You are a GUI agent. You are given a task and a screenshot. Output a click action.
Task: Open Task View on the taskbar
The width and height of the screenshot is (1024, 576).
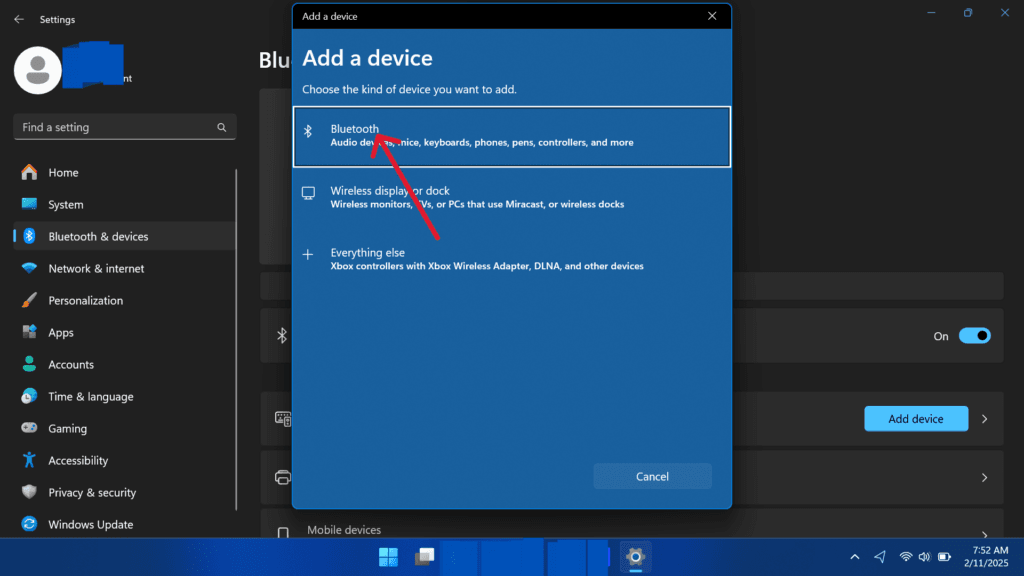pyautogui.click(x=424, y=557)
